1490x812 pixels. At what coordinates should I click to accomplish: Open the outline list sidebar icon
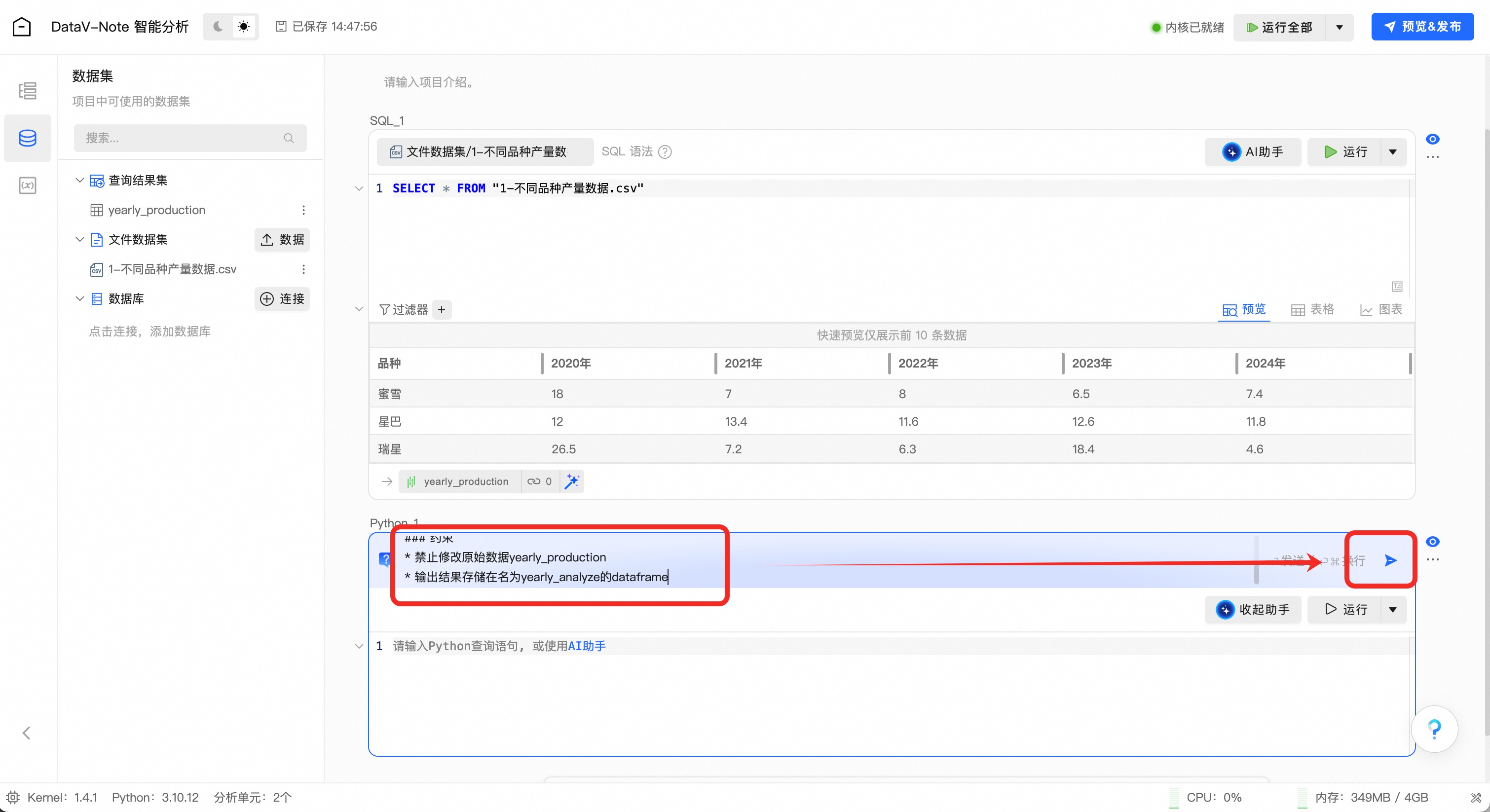[27, 91]
